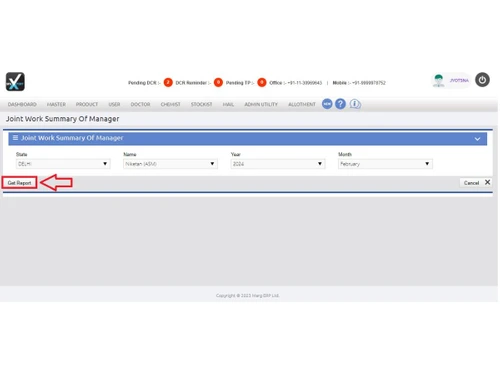Click the DCR Reminder count badge
Image resolution: width=500 pixels, height=375 pixels.
[218, 82]
